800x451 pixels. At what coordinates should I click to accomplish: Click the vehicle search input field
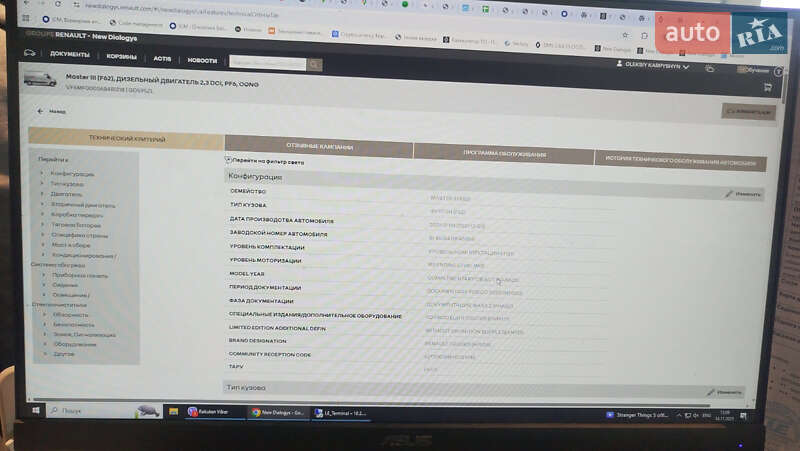click(x=268, y=63)
